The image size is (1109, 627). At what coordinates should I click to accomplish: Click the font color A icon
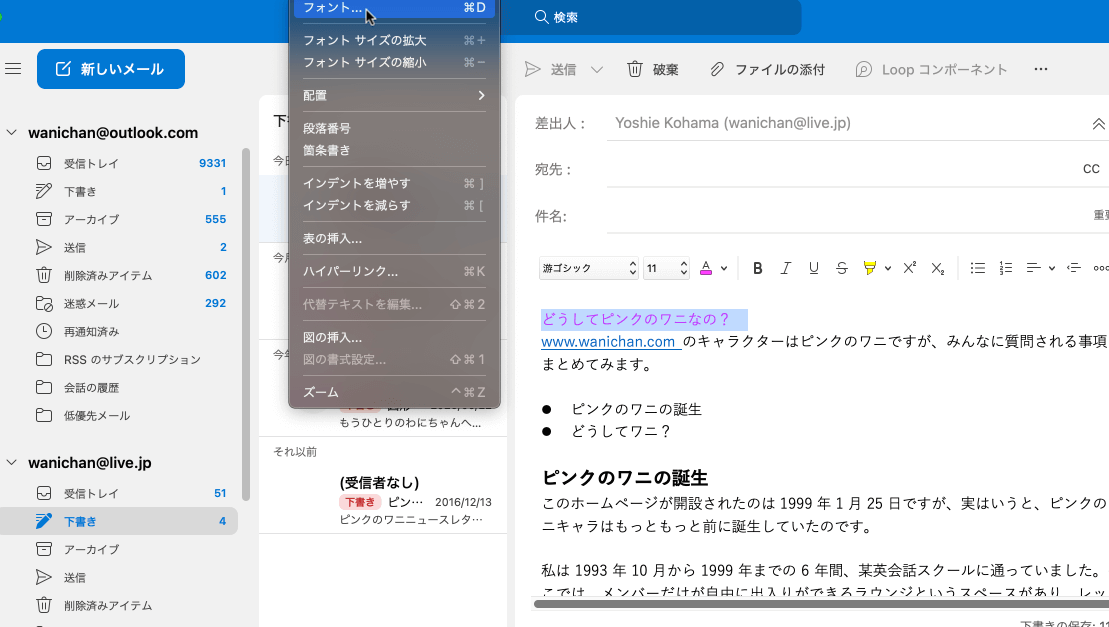pyautogui.click(x=706, y=268)
